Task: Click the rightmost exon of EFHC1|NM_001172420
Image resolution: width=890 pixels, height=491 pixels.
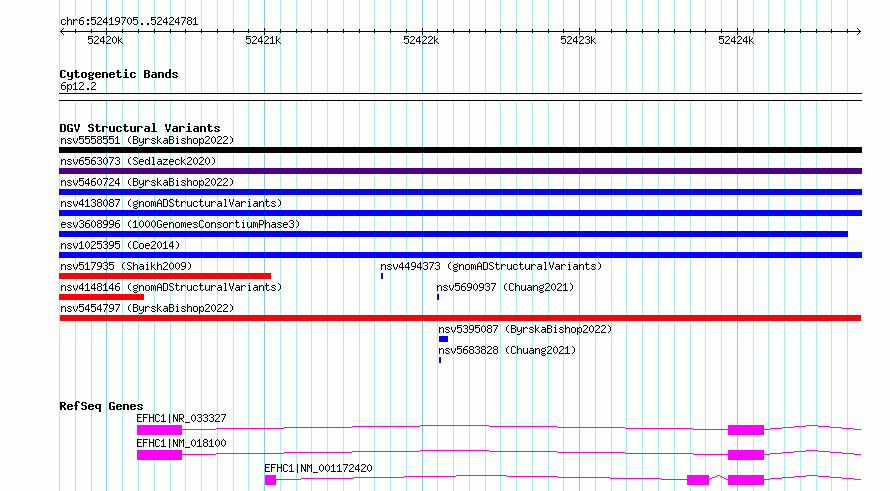Action: 746,480
